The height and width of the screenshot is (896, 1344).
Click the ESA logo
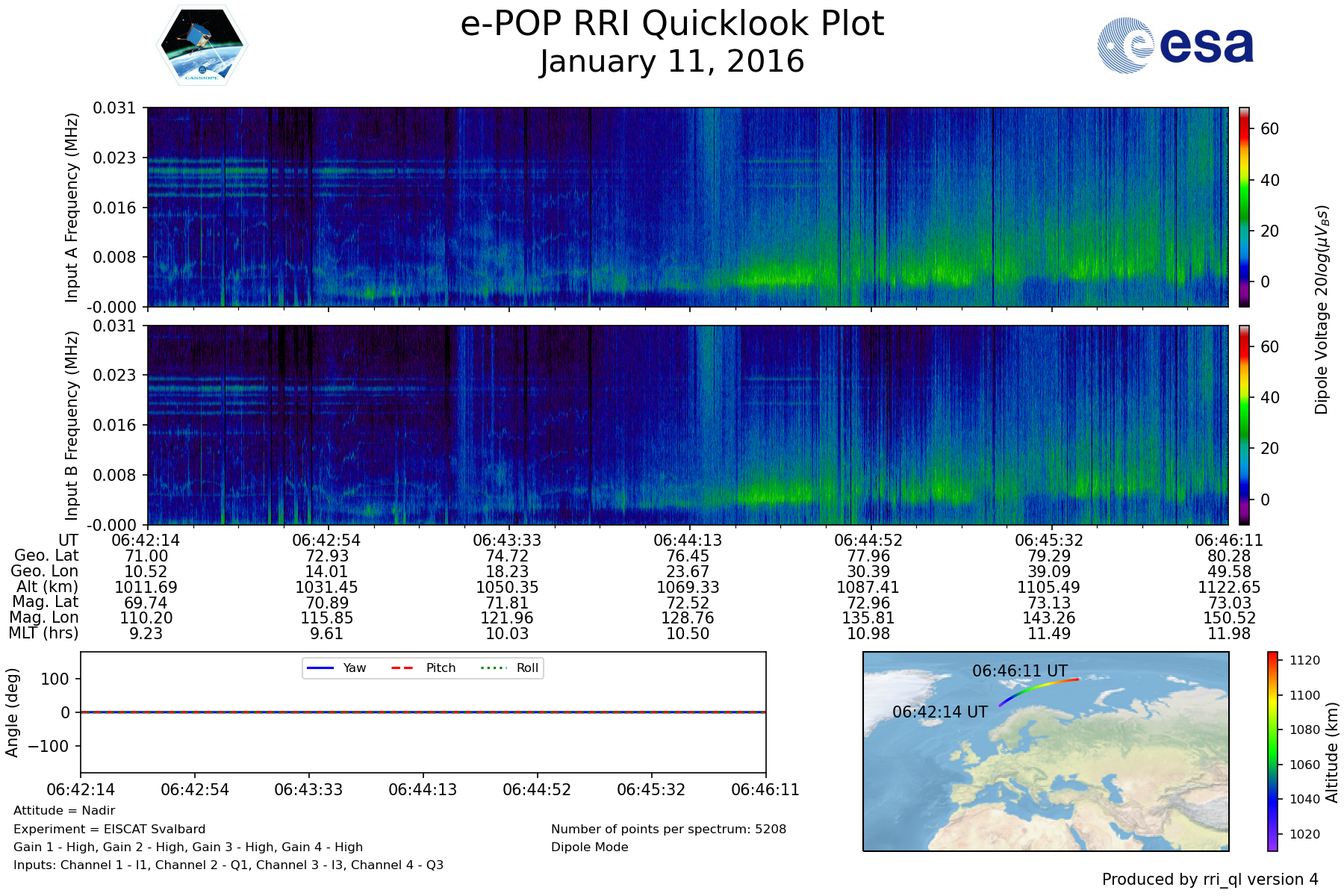pos(1175,46)
